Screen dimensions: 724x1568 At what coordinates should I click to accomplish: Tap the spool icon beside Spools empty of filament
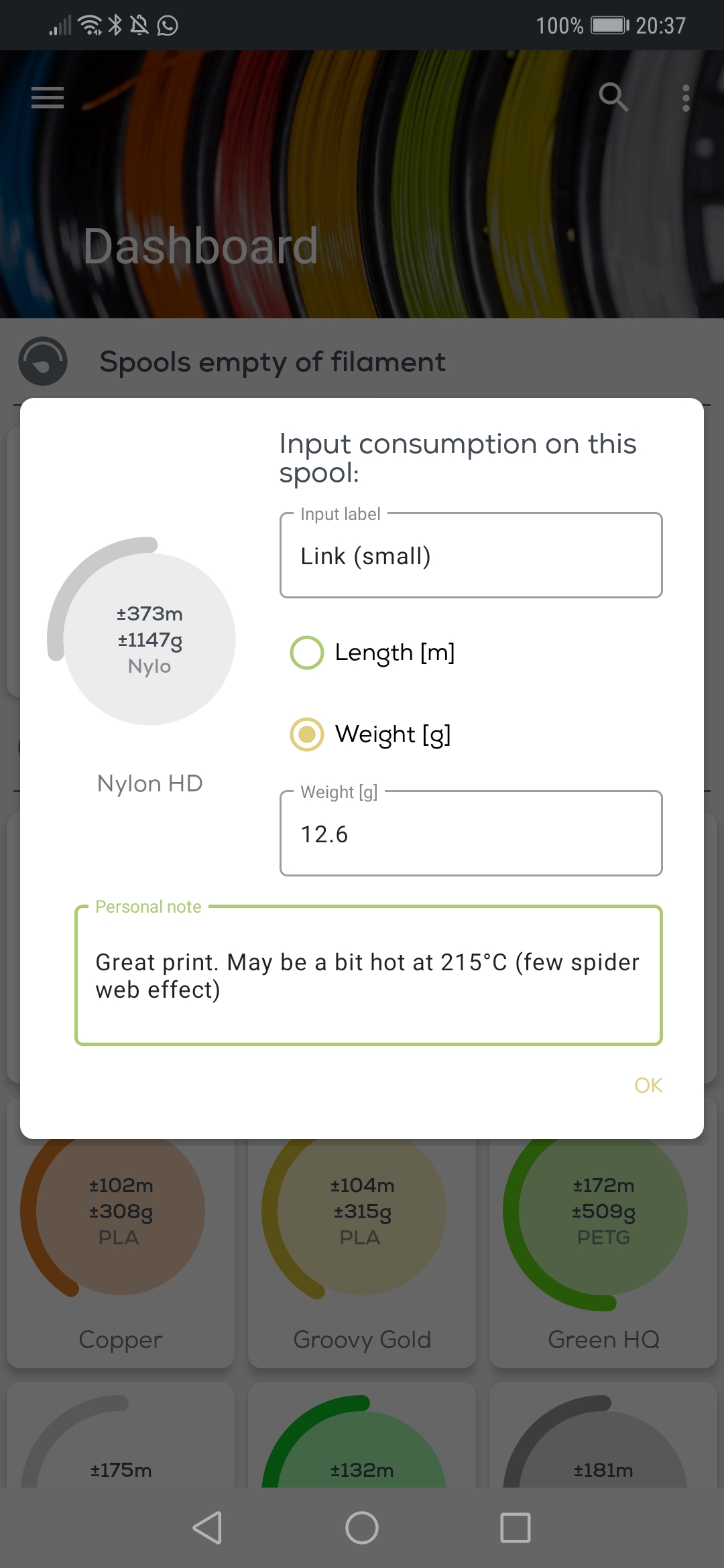point(43,361)
